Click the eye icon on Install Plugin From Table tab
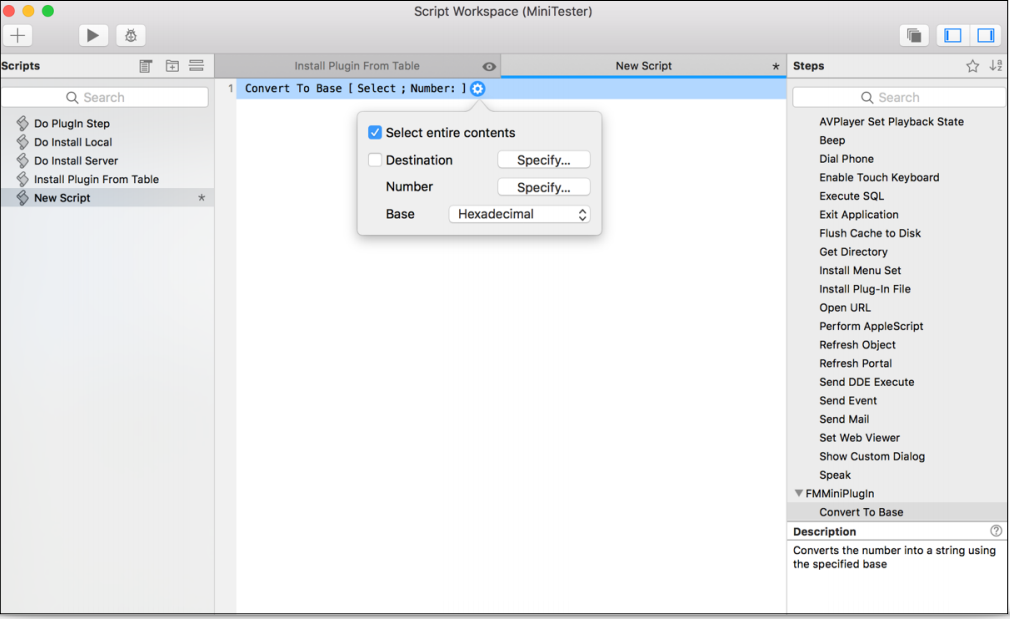This screenshot has width=1010, height=619. [489, 66]
